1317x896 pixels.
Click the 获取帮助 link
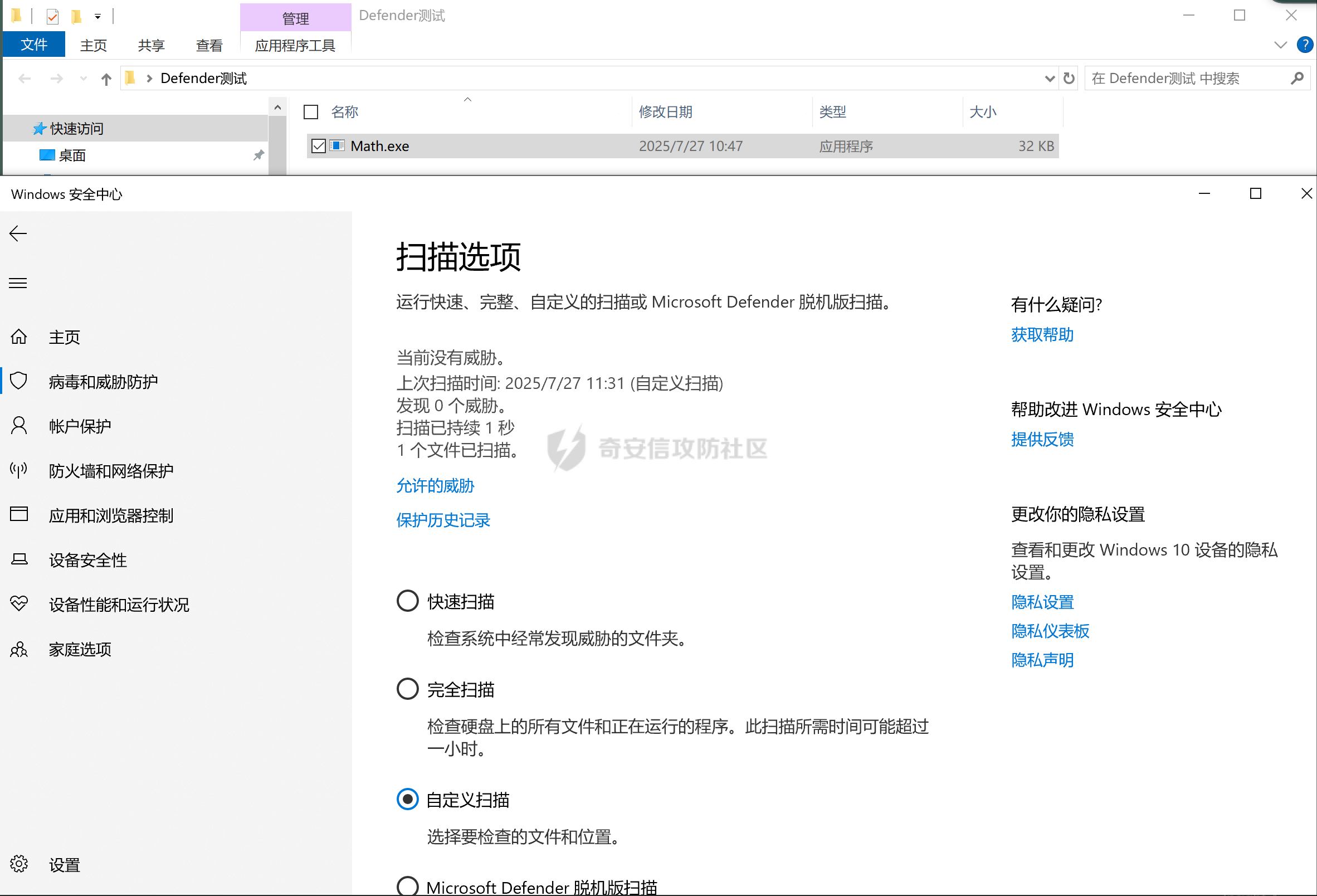click(x=1042, y=335)
